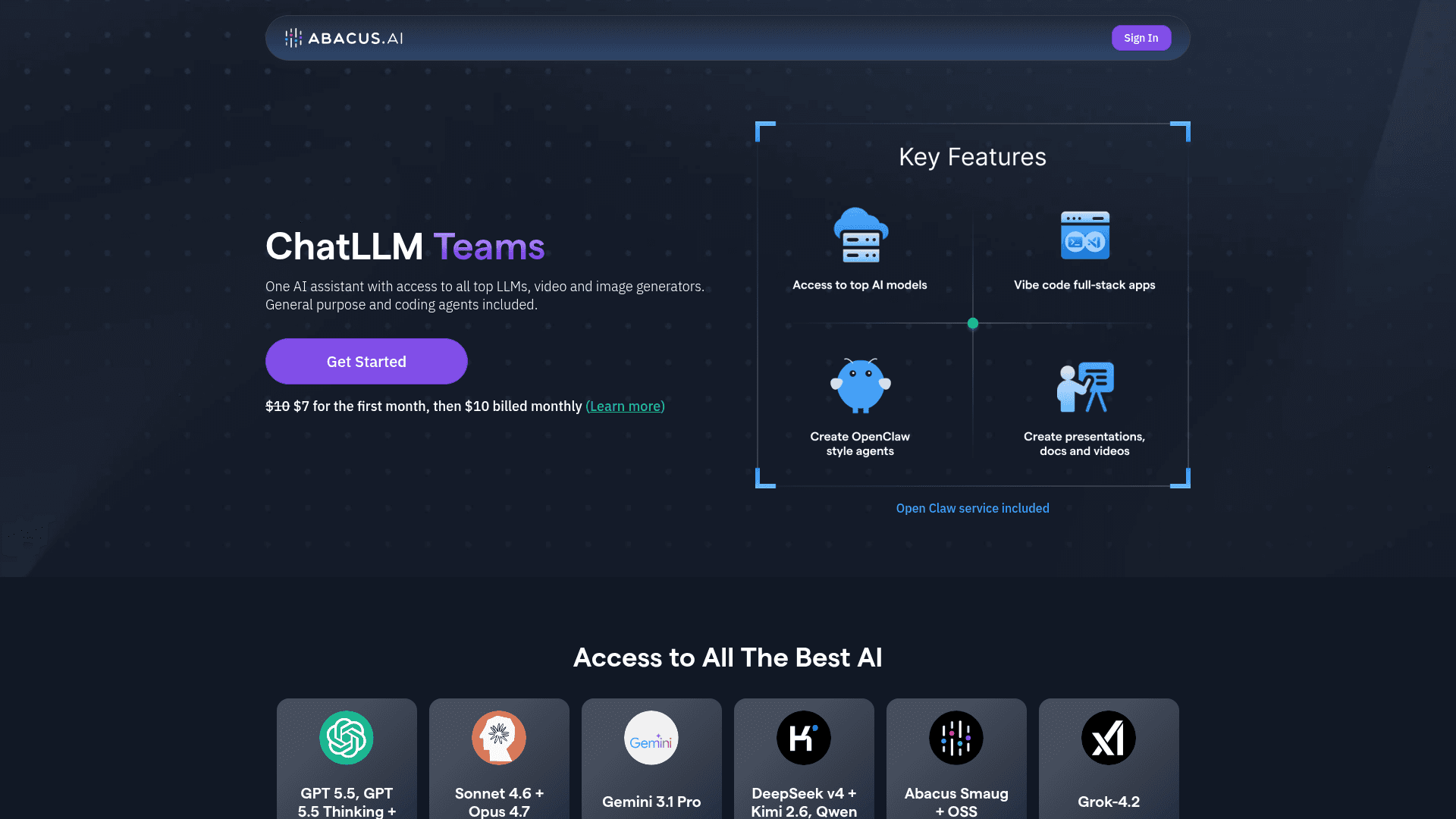Click the Vibe code browser window icon

click(x=1084, y=235)
